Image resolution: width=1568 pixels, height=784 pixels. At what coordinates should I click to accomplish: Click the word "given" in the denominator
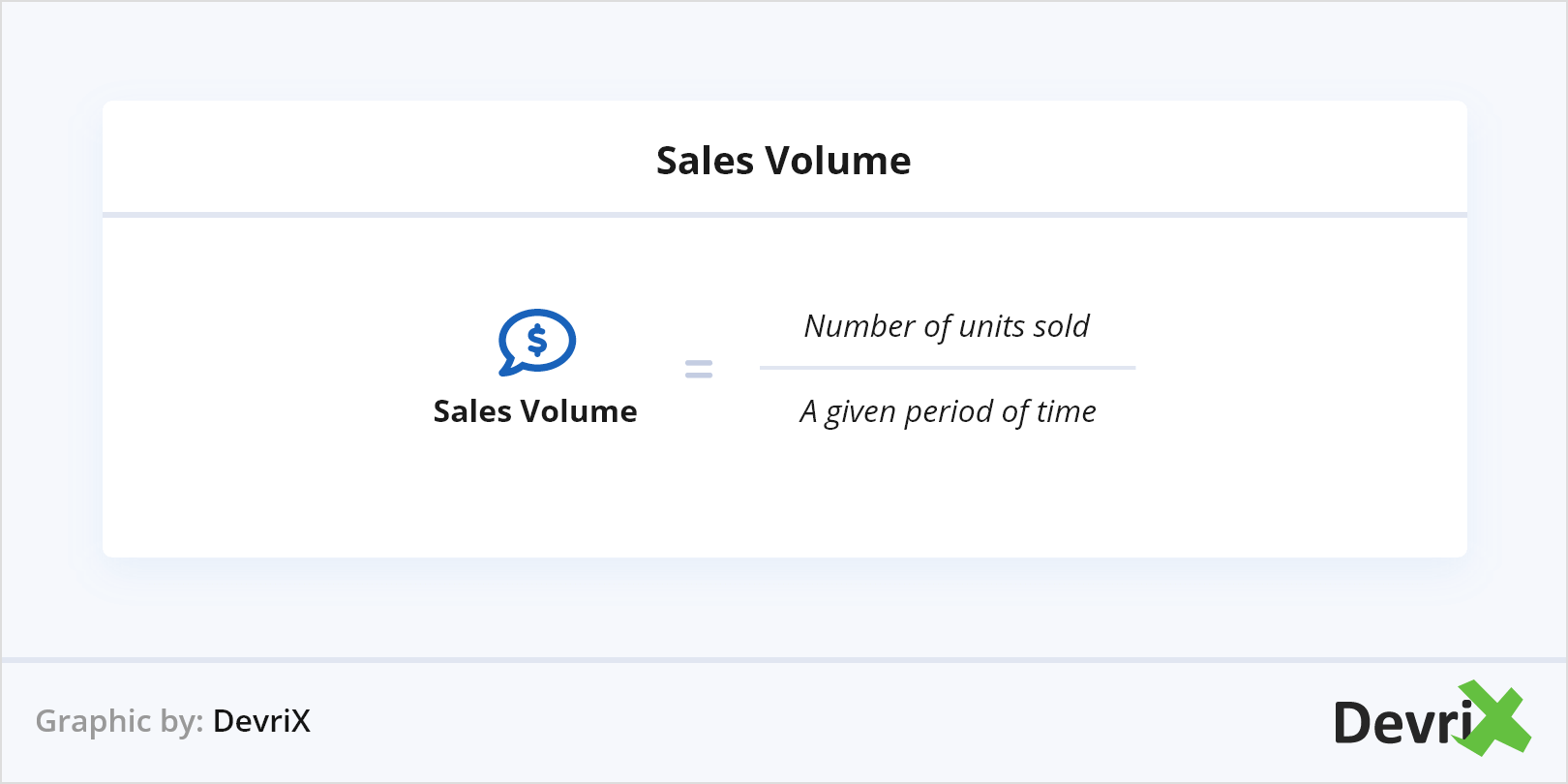[860, 413]
